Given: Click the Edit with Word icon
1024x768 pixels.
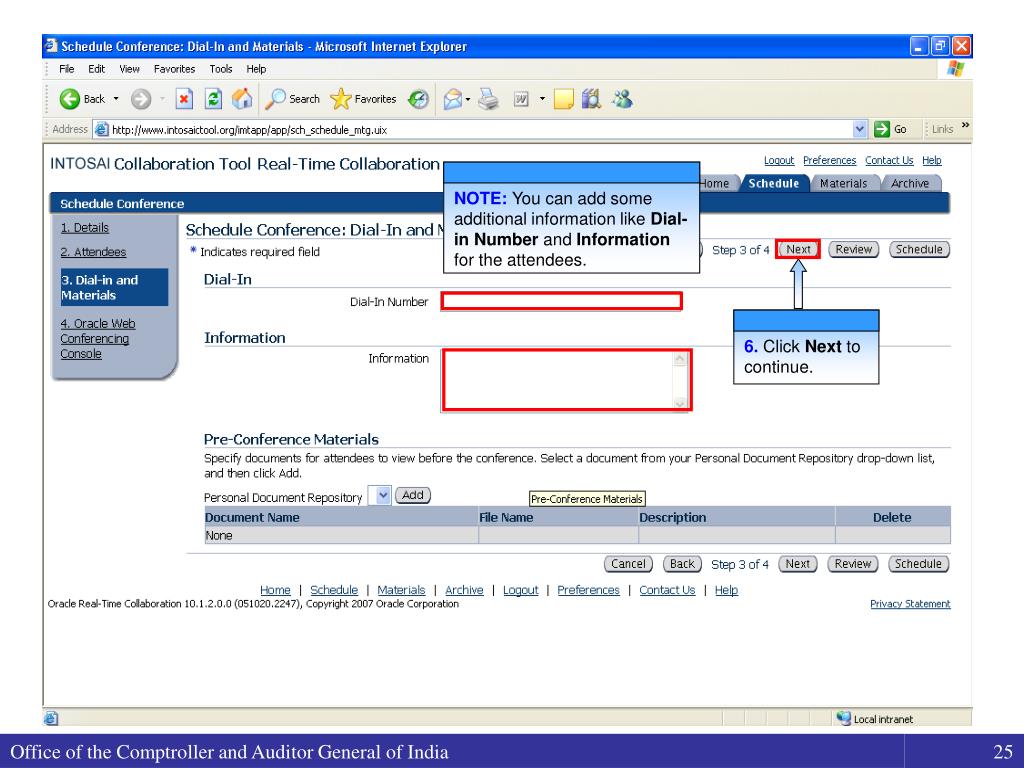Looking at the screenshot, I should point(521,99).
